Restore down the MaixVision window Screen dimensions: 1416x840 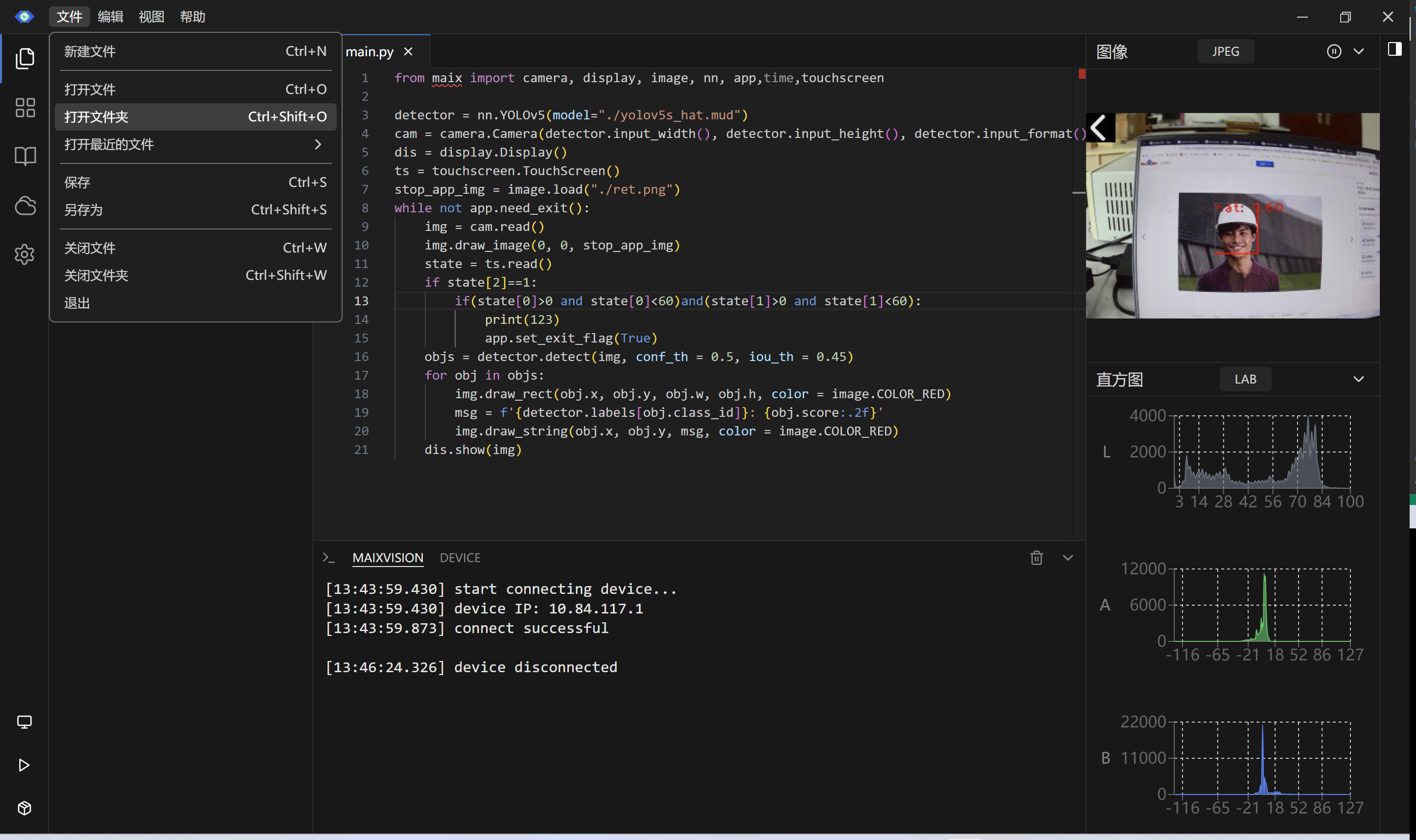(x=1345, y=17)
